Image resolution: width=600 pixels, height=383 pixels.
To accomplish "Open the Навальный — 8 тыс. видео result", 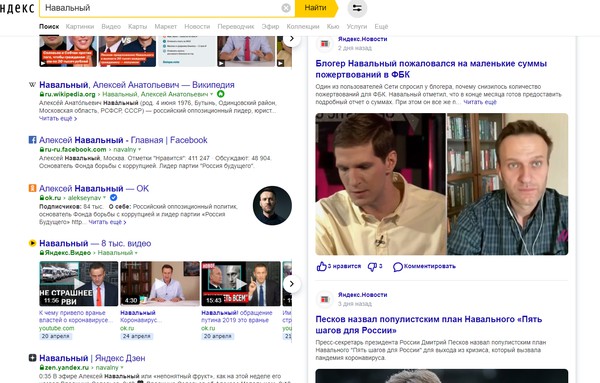I will point(95,243).
